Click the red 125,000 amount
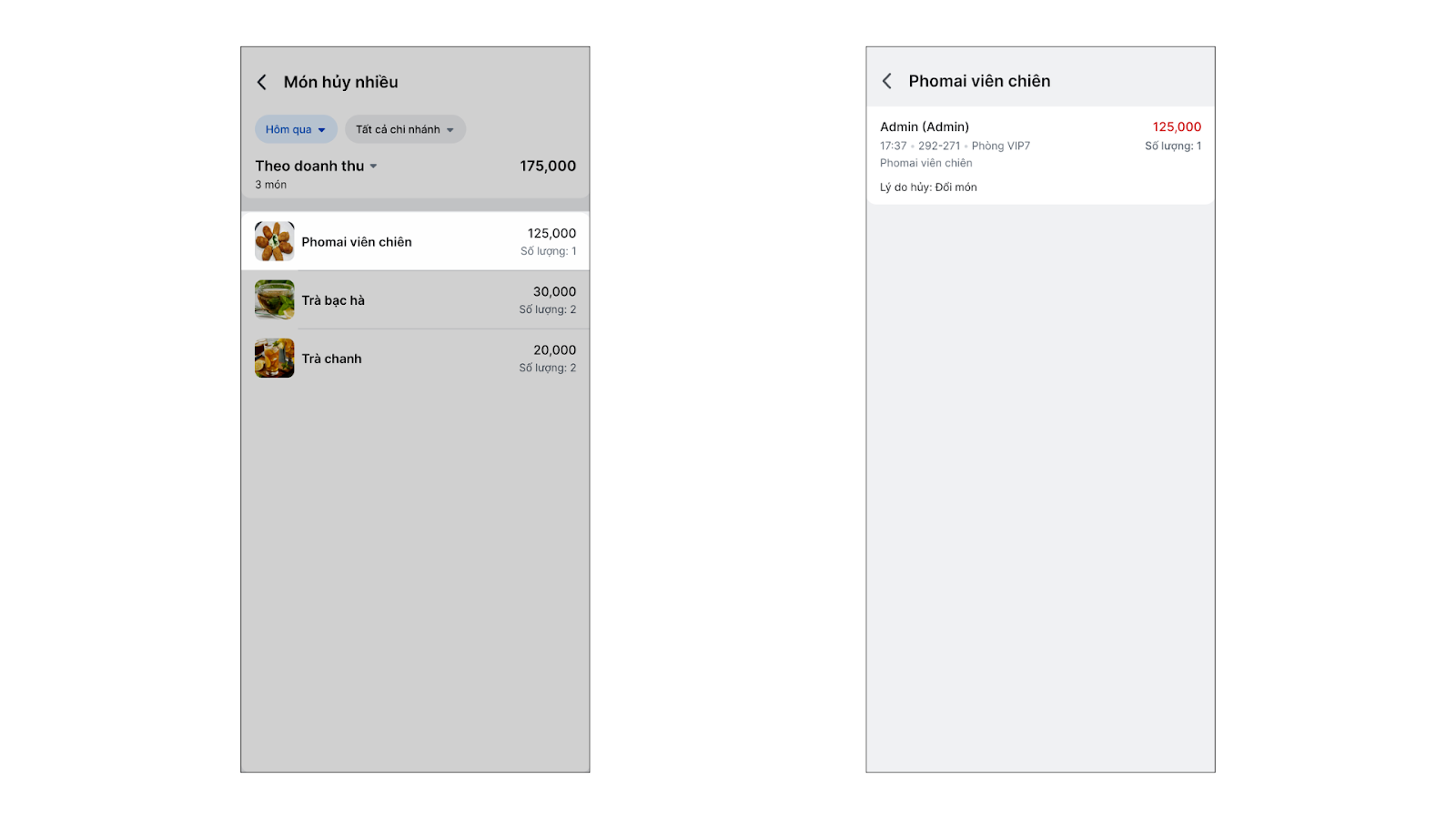Image resolution: width=1456 pixels, height=819 pixels. coord(1177,126)
